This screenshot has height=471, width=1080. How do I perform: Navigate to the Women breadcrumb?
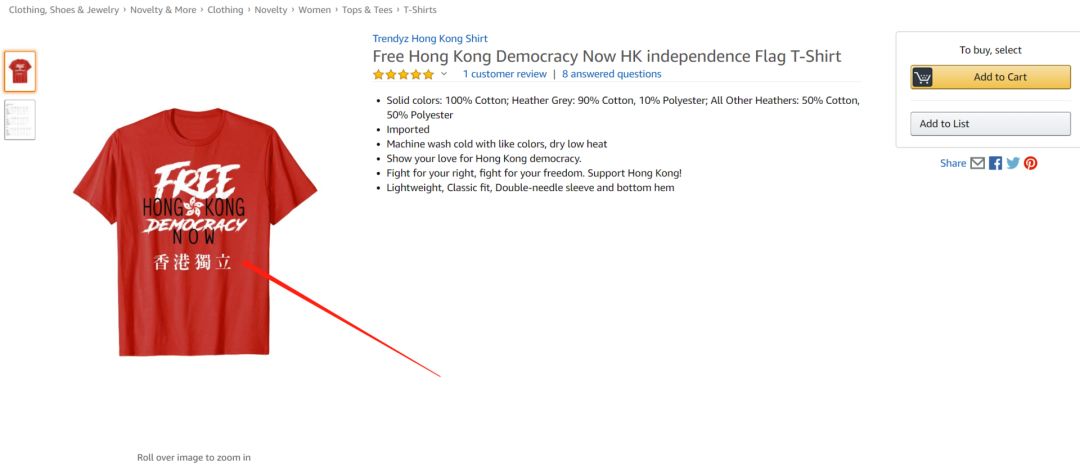tap(314, 10)
